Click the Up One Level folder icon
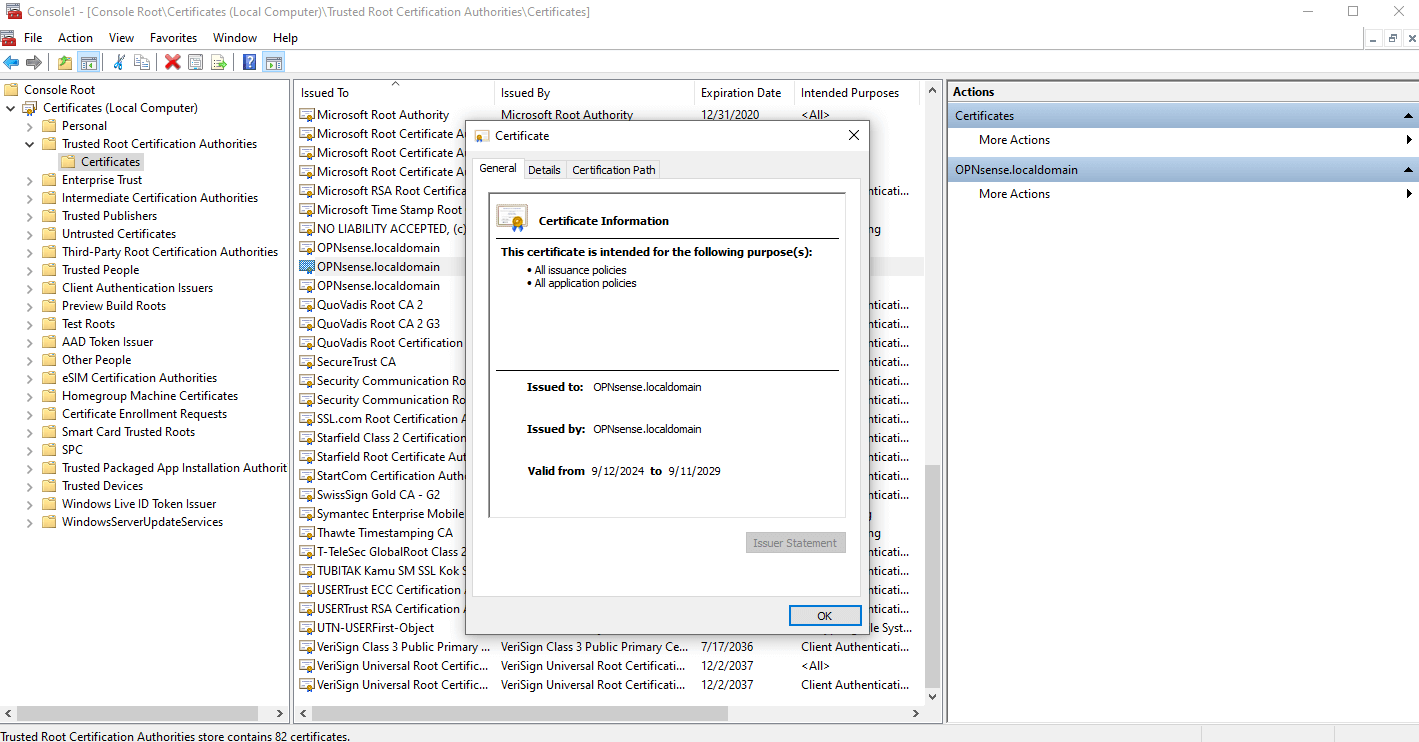 coord(65,63)
